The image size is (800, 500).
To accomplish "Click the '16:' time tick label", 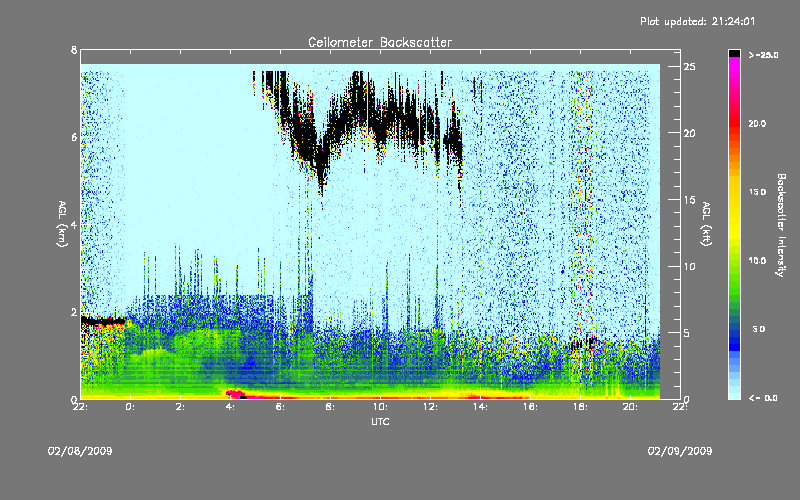I will 530,407.
